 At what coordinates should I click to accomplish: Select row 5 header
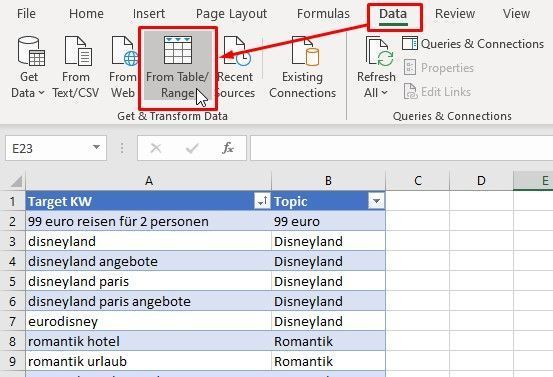click(13, 281)
